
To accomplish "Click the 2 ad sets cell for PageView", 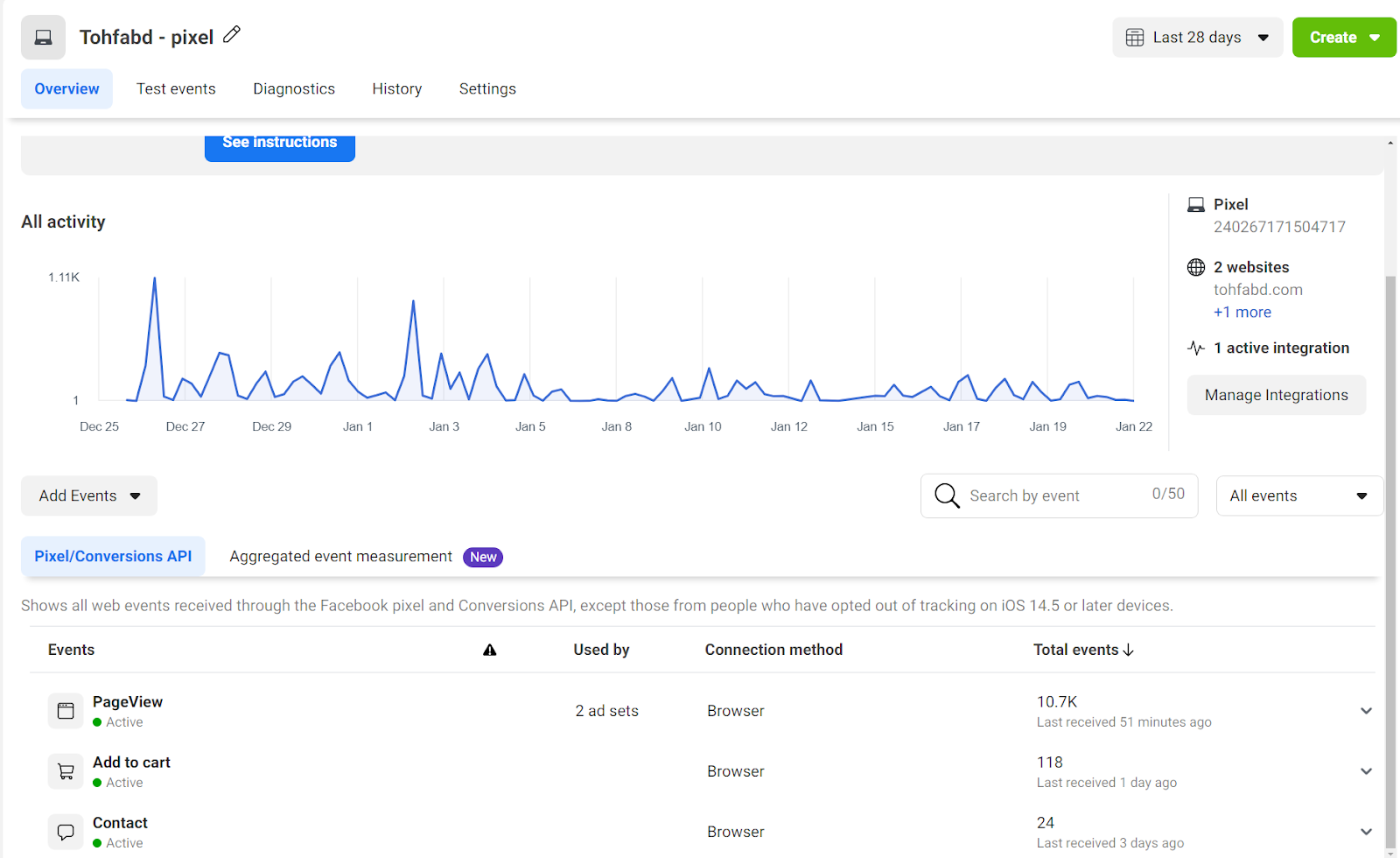I will tap(606, 711).
